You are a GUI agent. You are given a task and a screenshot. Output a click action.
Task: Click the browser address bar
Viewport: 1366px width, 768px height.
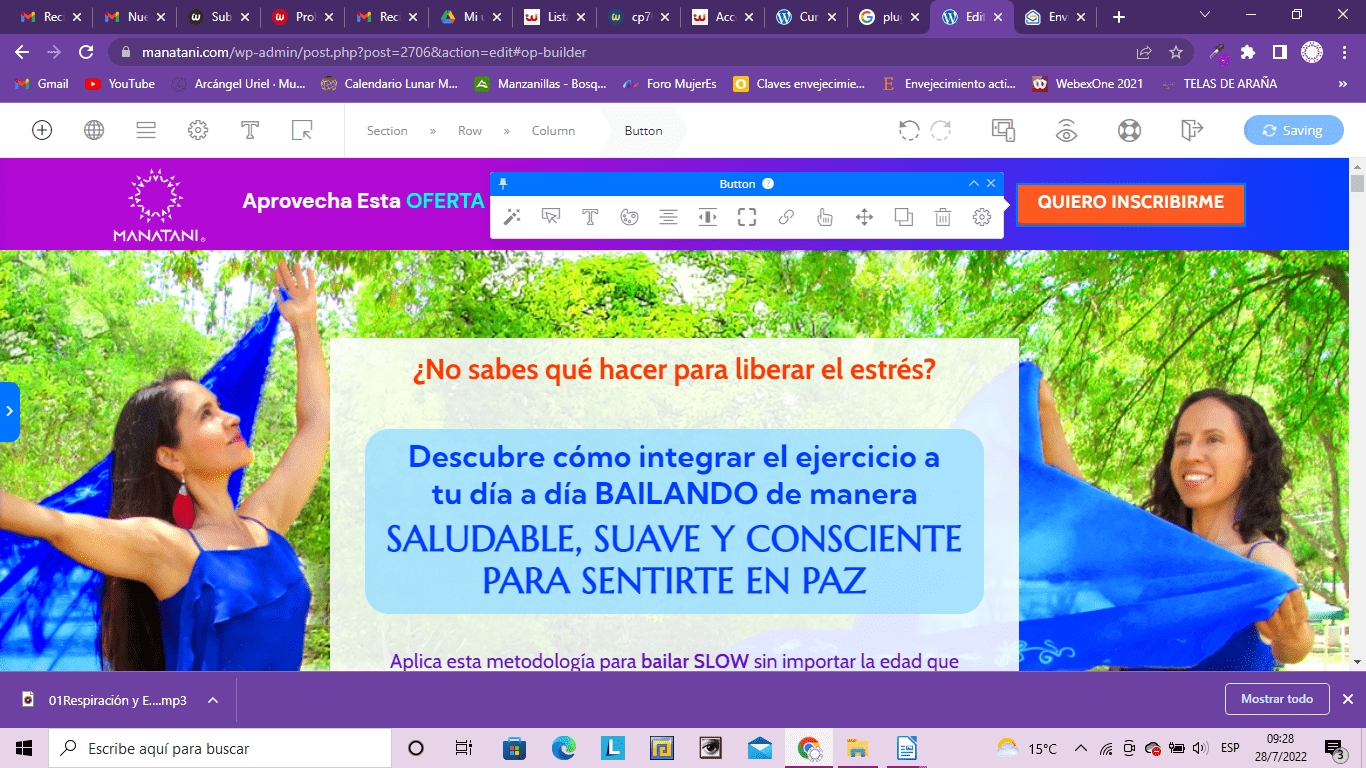coord(628,52)
